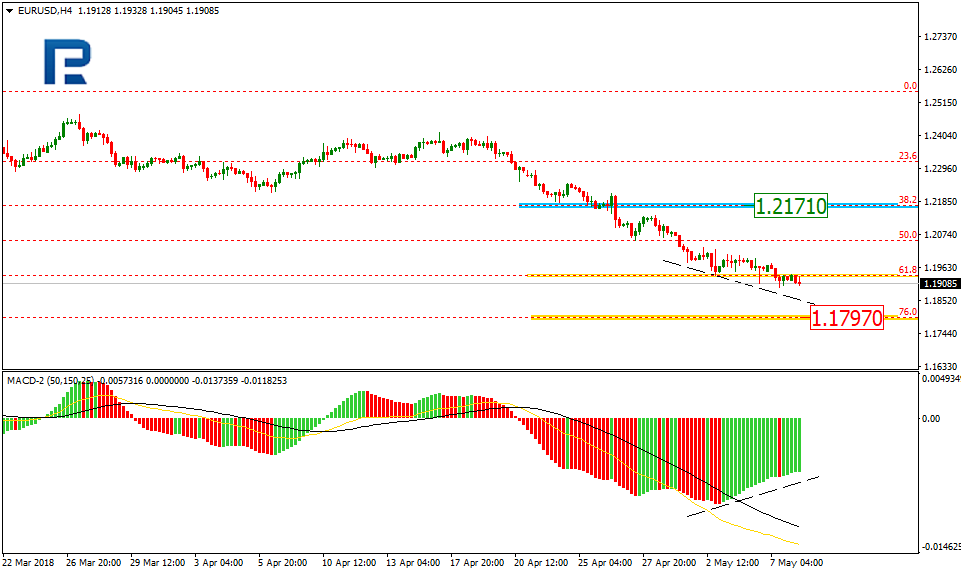The width and height of the screenshot is (961, 574).
Task: Click the current price marker 1.19085
Action: point(941,283)
